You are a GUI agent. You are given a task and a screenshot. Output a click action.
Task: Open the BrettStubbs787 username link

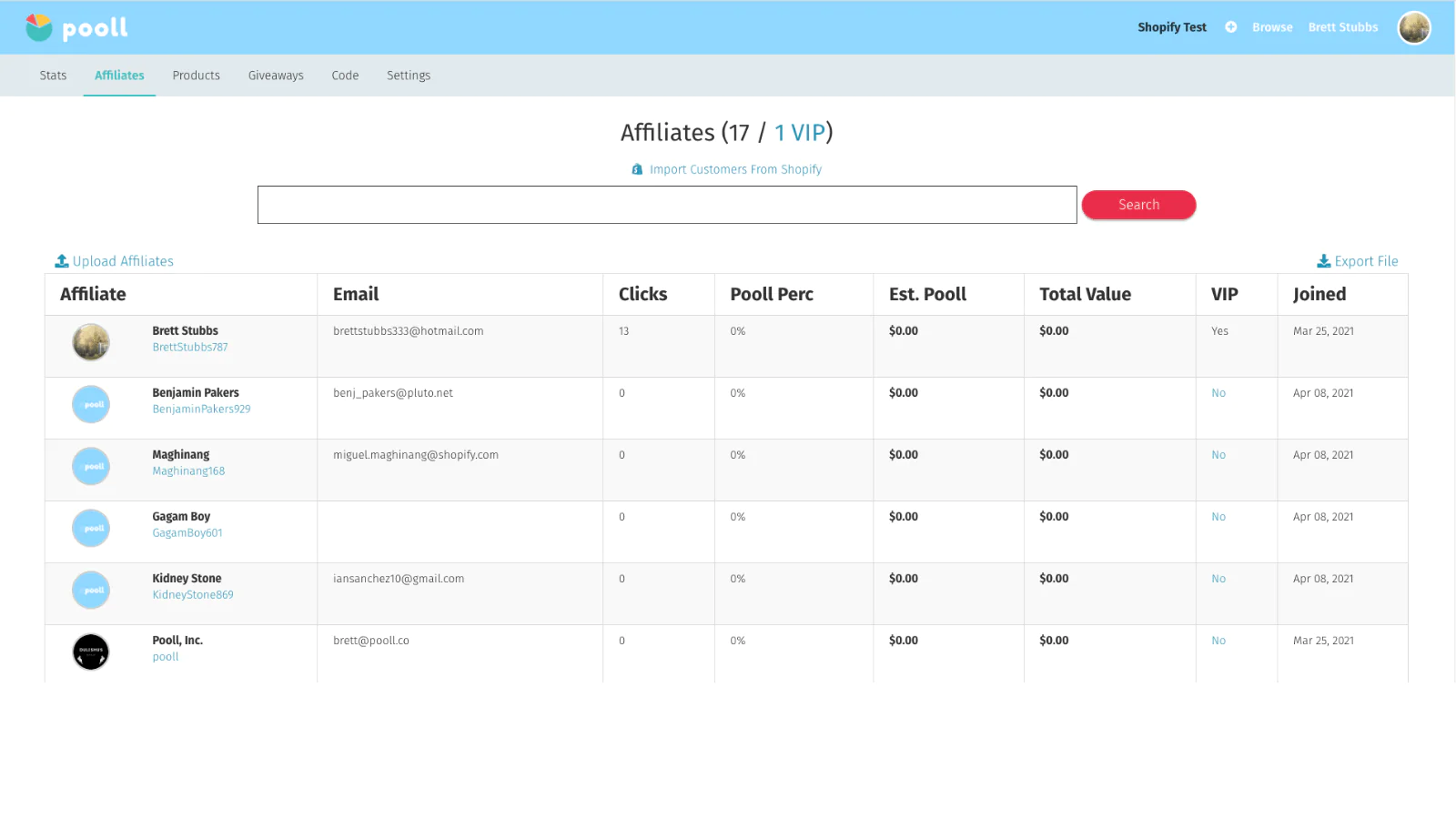(x=190, y=348)
